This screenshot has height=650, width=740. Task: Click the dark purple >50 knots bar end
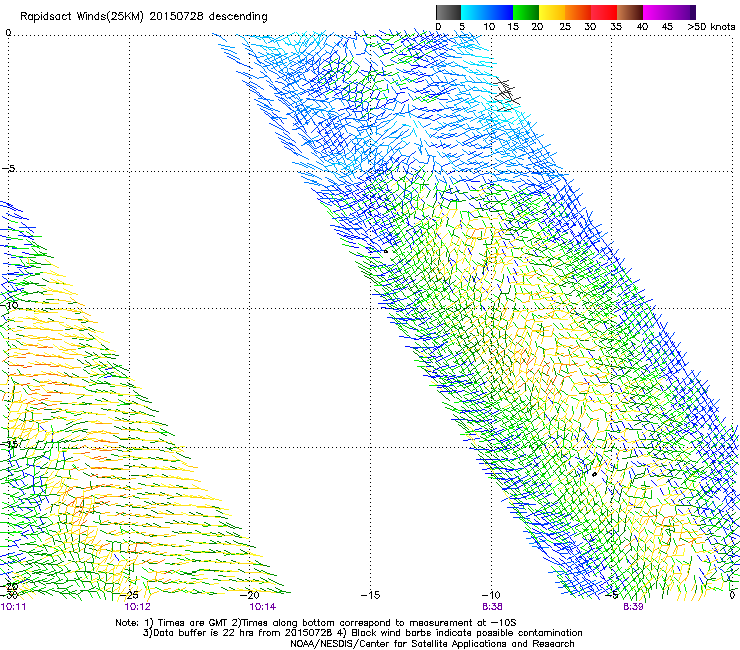point(692,12)
